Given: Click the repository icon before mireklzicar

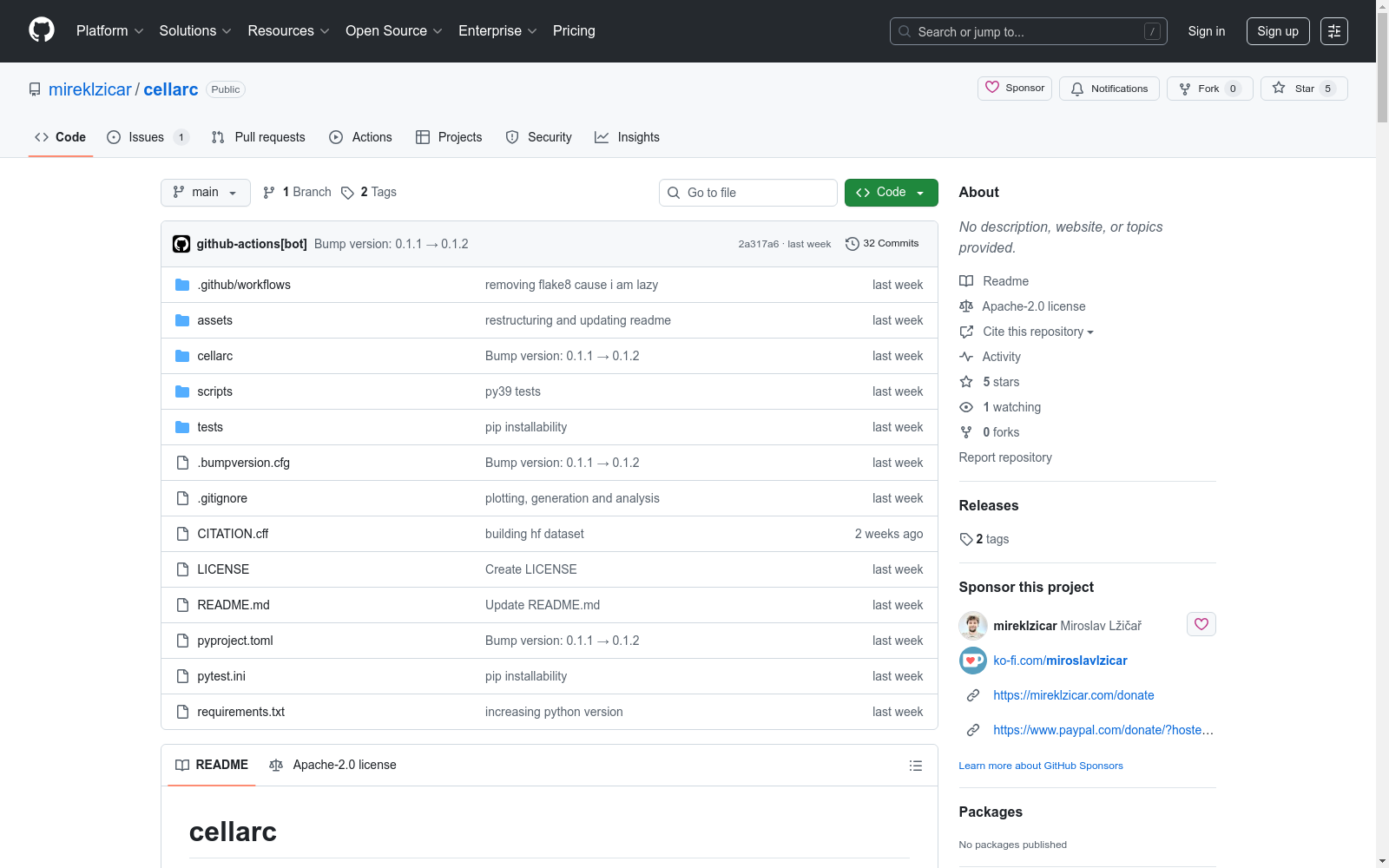Looking at the screenshot, I should click(x=35, y=89).
